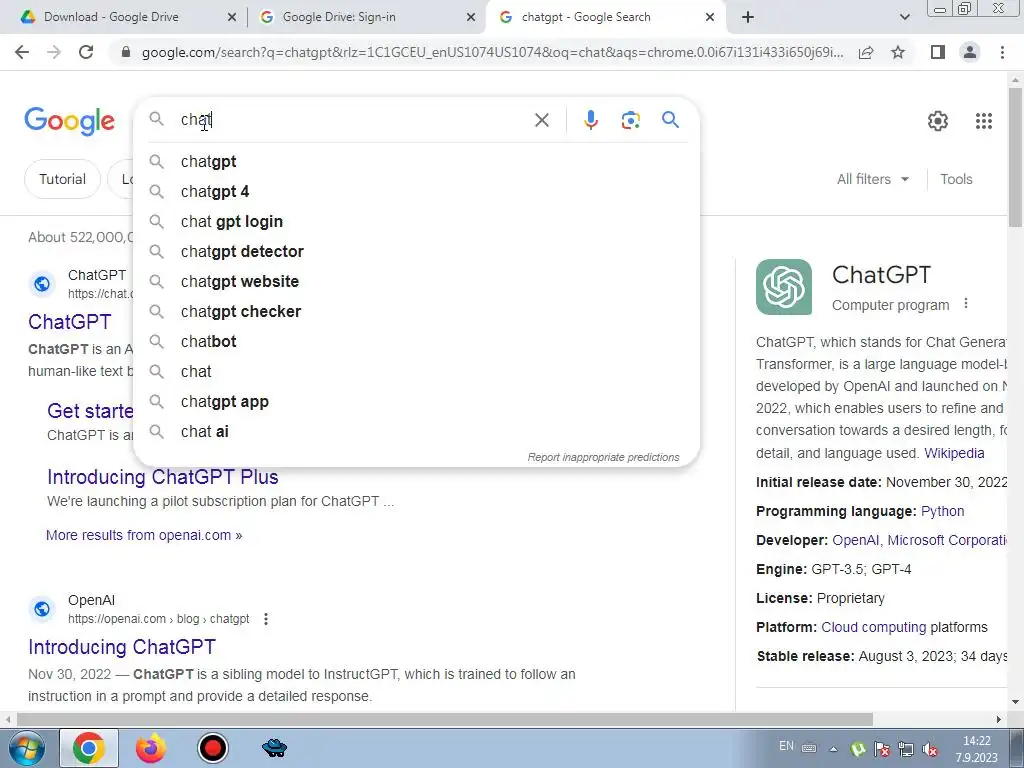Open a new browser tab

point(748,17)
